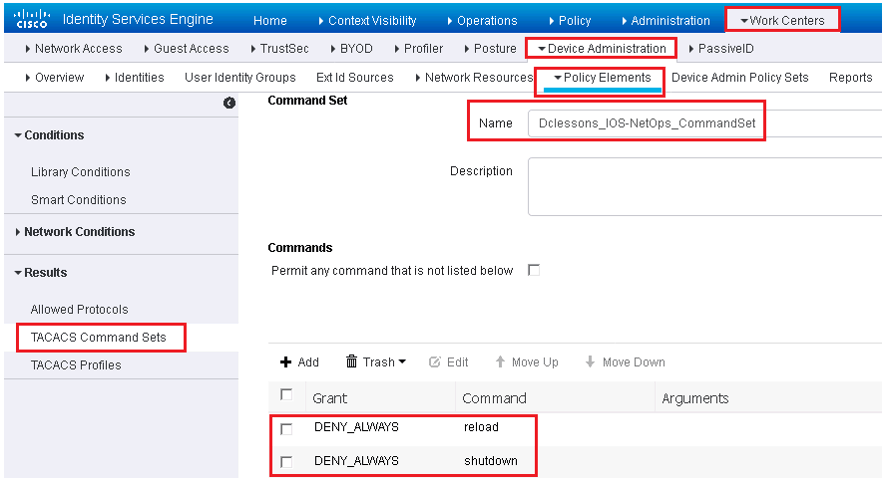Click the Trash bin icon
Viewport: 885px width, 478px height.
(352, 361)
